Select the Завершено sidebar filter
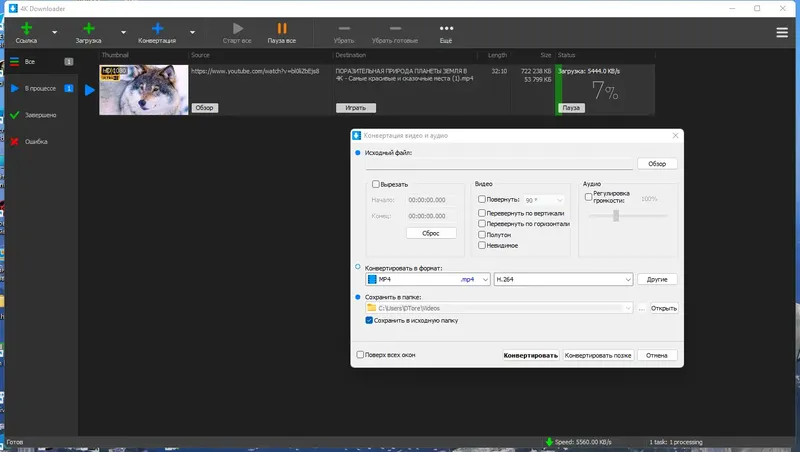This screenshot has width=800, height=452. click(41, 115)
